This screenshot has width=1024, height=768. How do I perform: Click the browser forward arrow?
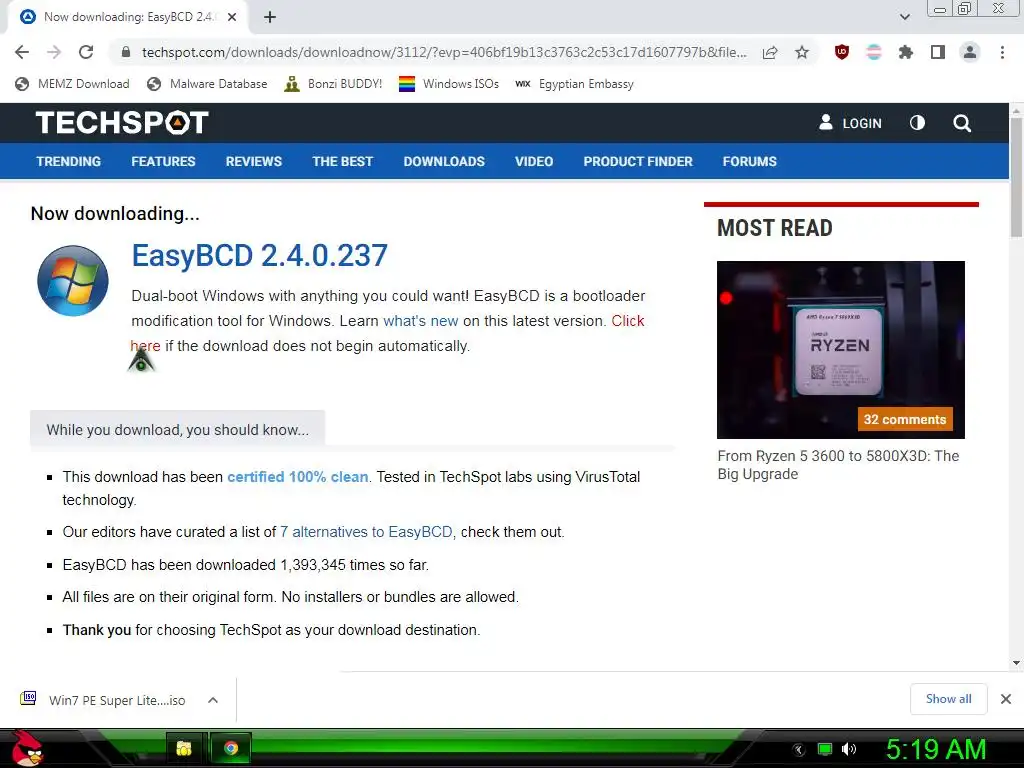pos(54,52)
